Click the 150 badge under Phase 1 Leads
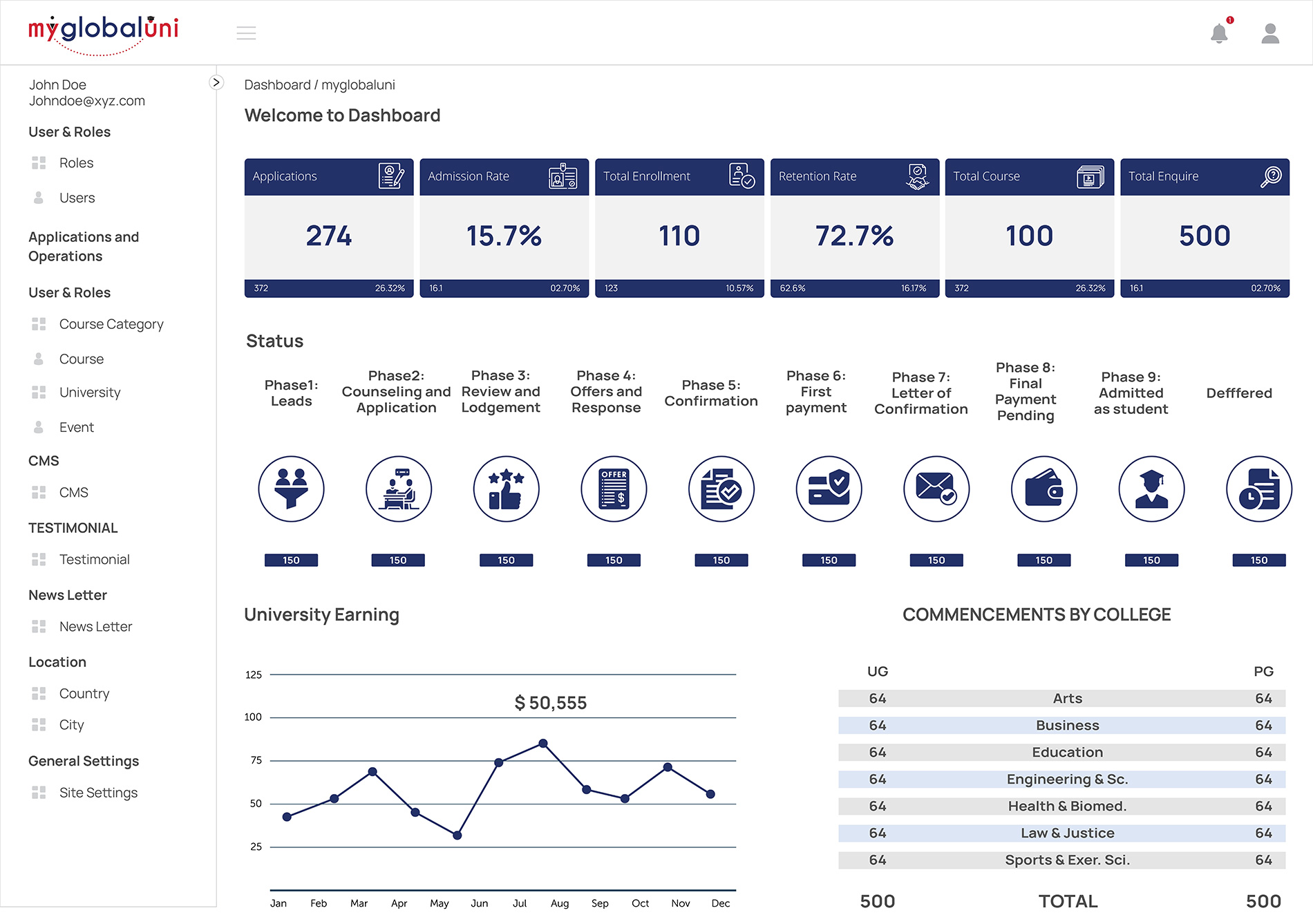The image size is (1313, 924). (291, 560)
